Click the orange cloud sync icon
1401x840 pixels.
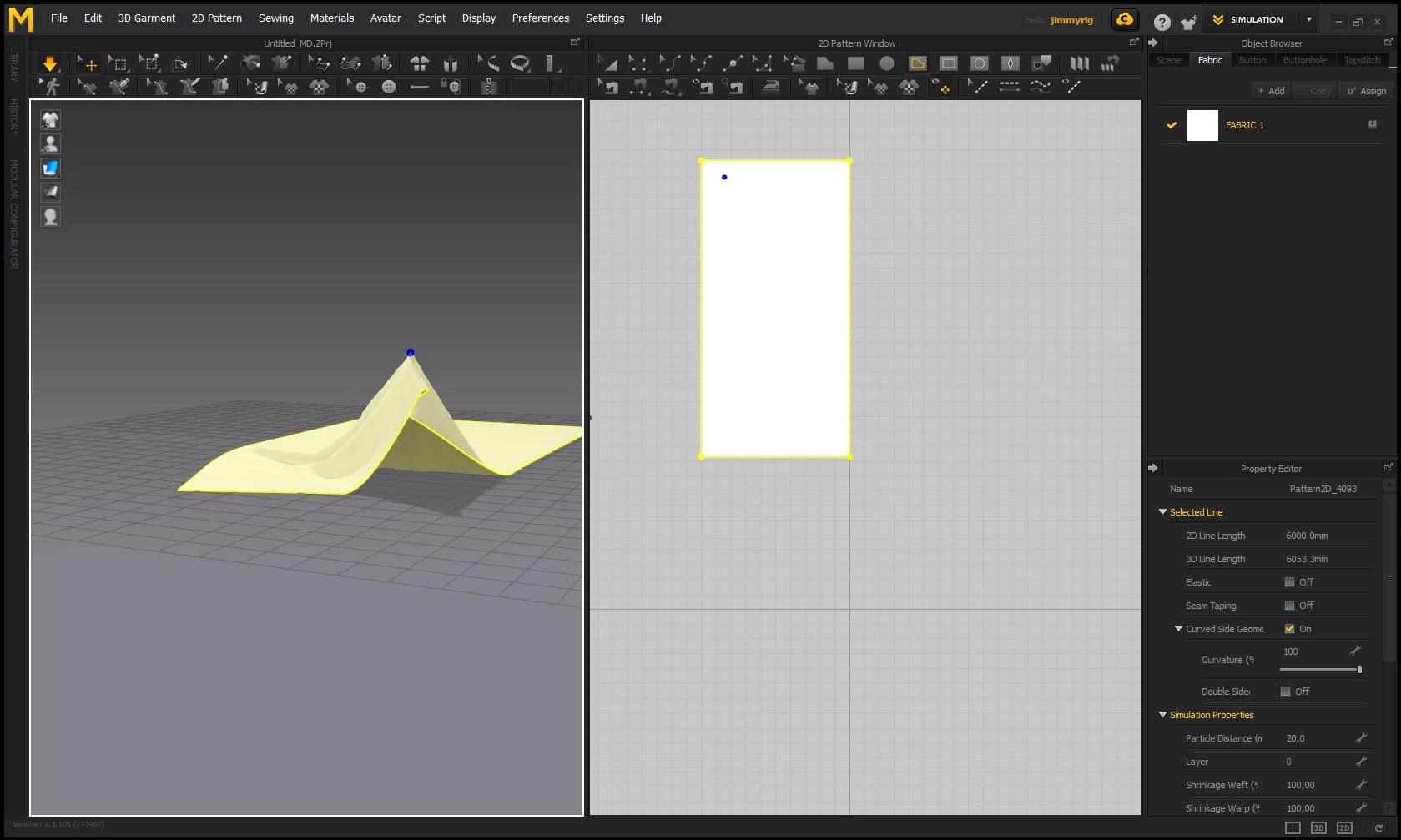click(1125, 19)
